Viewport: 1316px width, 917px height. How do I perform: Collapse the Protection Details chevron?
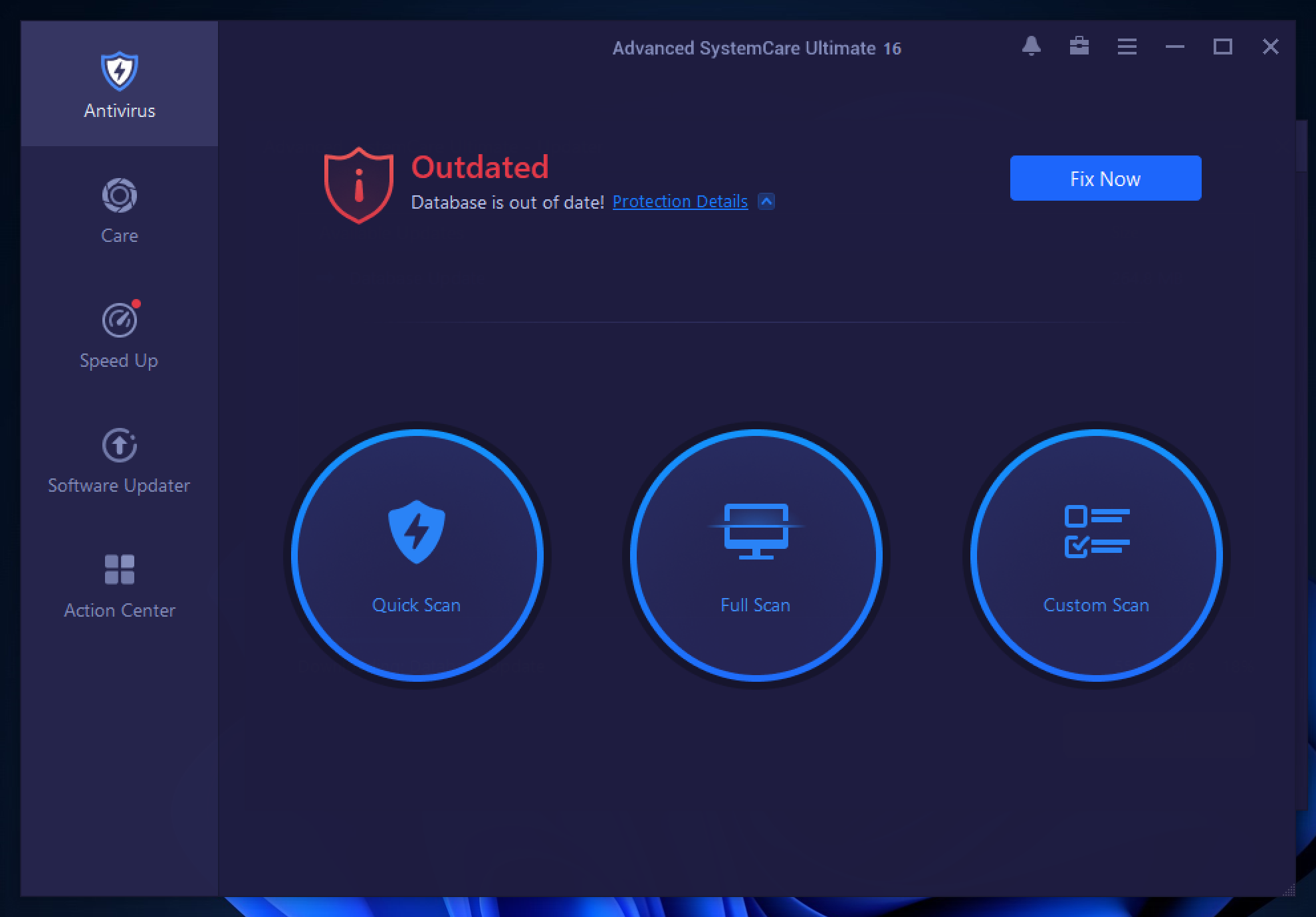(766, 201)
